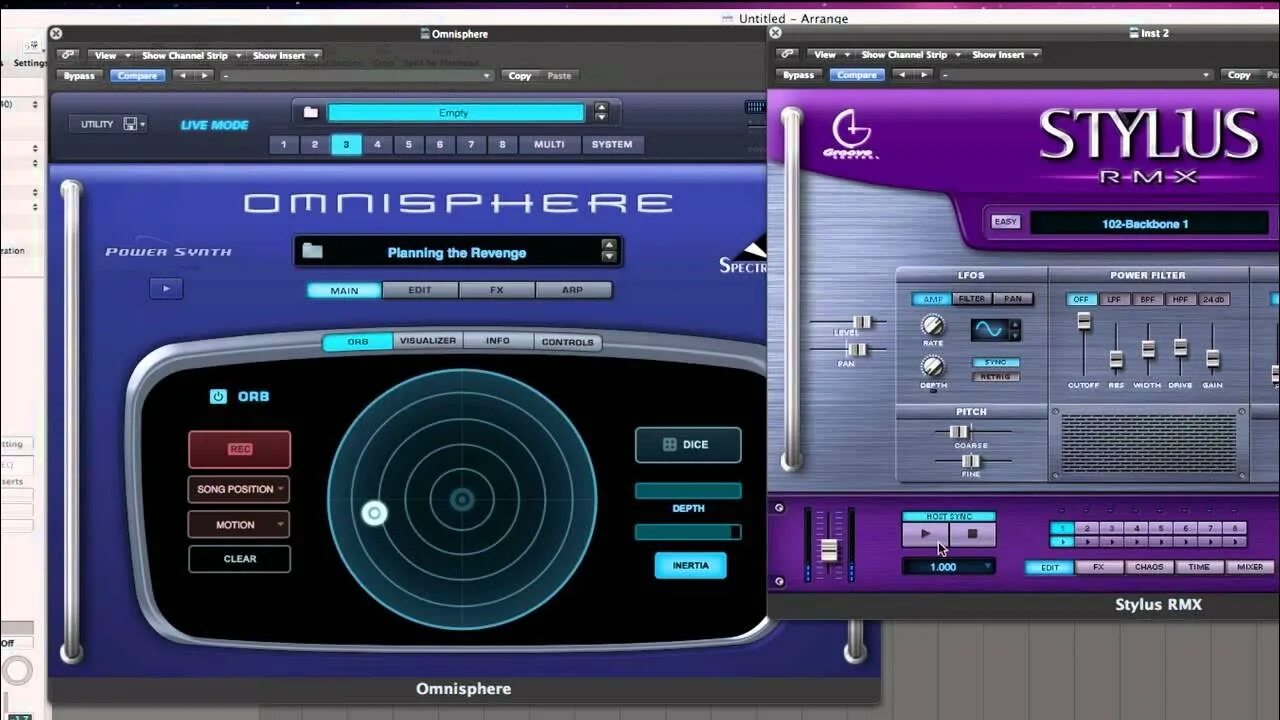Viewport: 1280px width, 720px height.
Task: Start the Stylus RMX play button
Action: click(x=925, y=534)
